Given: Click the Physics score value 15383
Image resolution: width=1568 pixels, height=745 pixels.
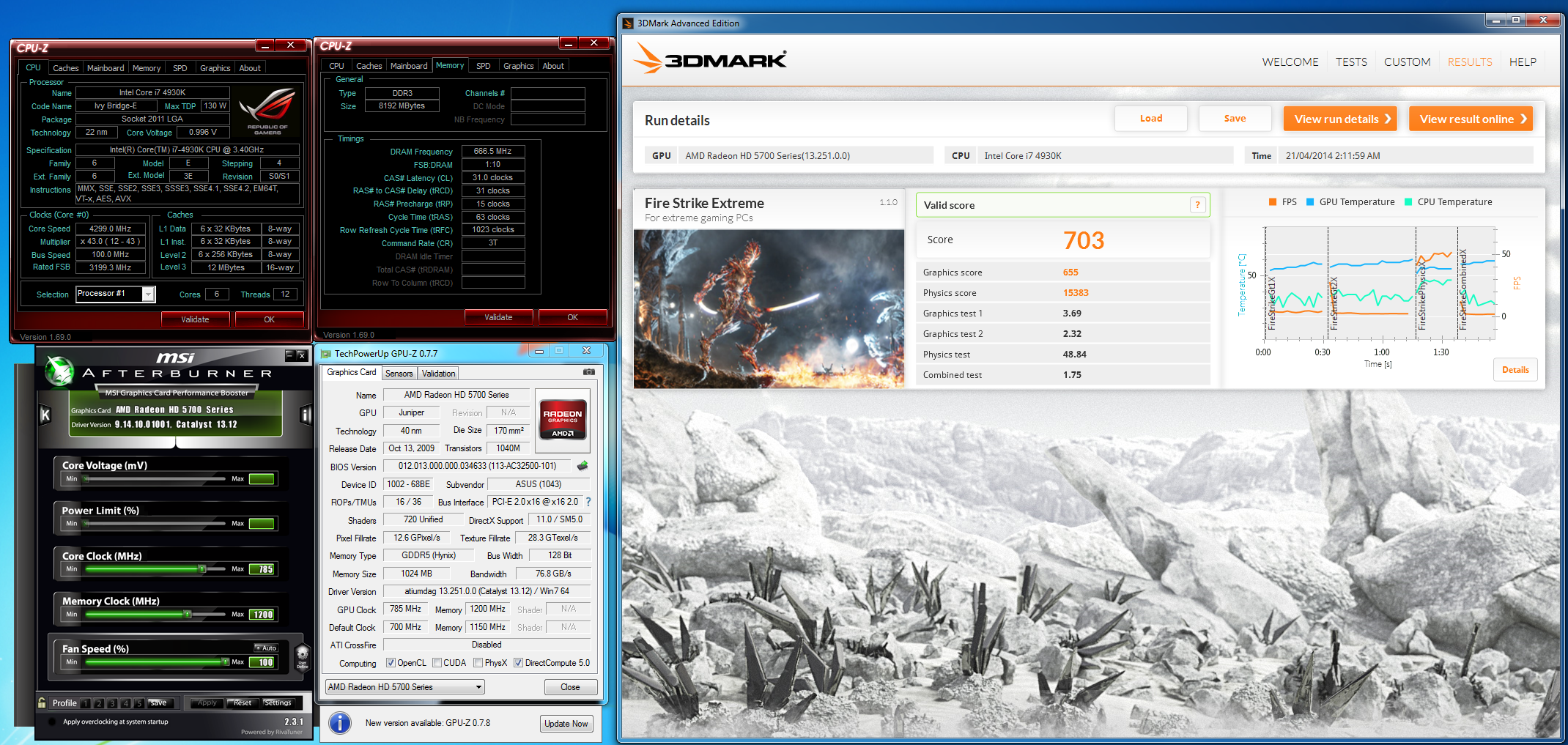Looking at the screenshot, I should 1076,293.
